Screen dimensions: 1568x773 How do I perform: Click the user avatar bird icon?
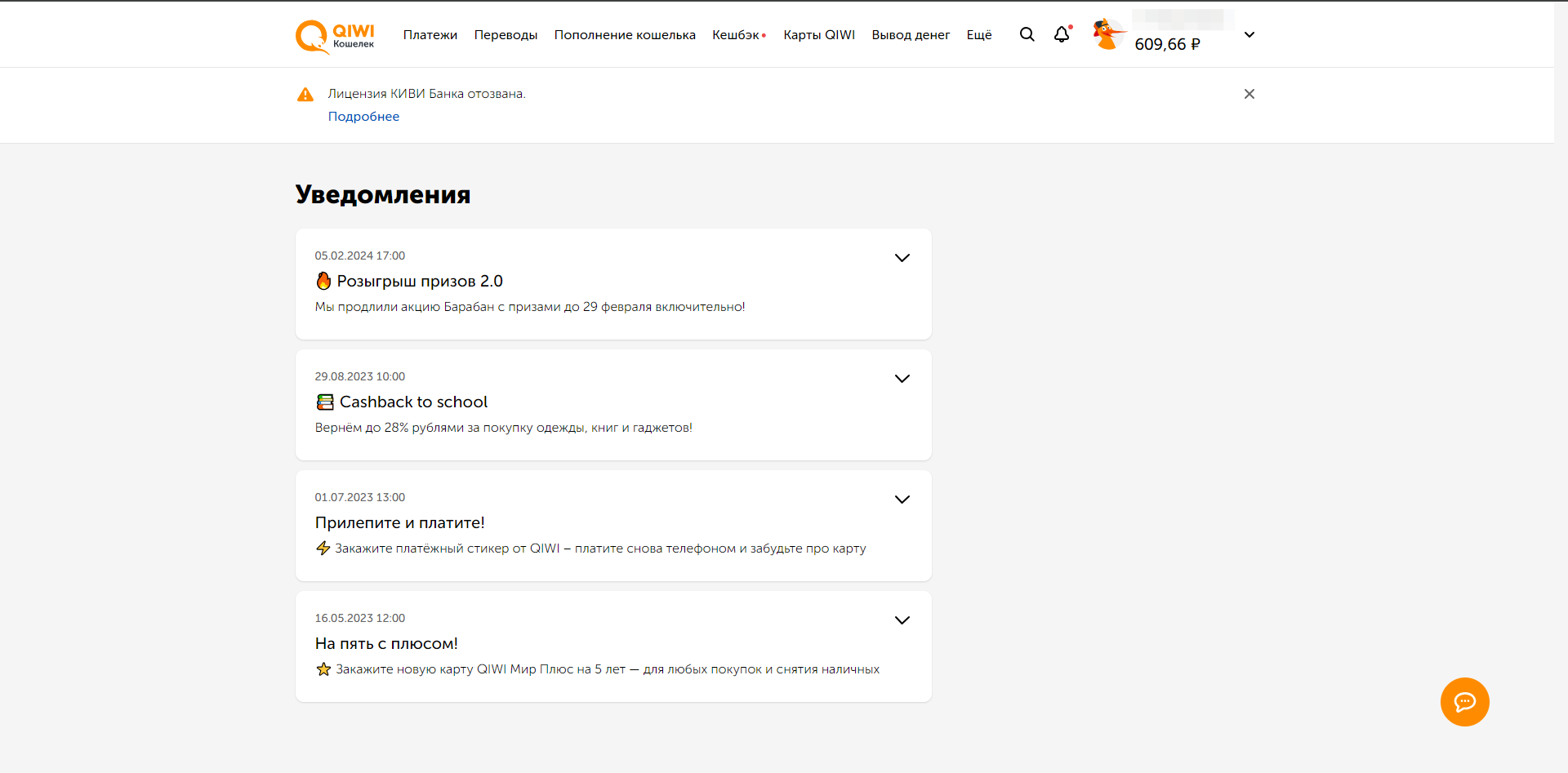[x=1109, y=34]
